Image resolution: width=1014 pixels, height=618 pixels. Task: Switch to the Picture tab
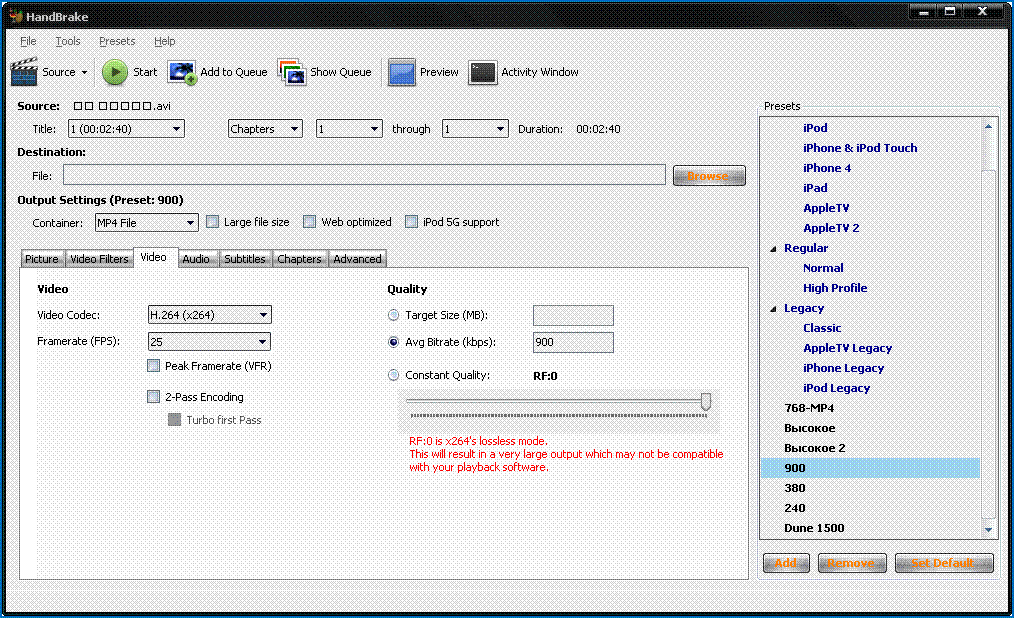pos(42,259)
